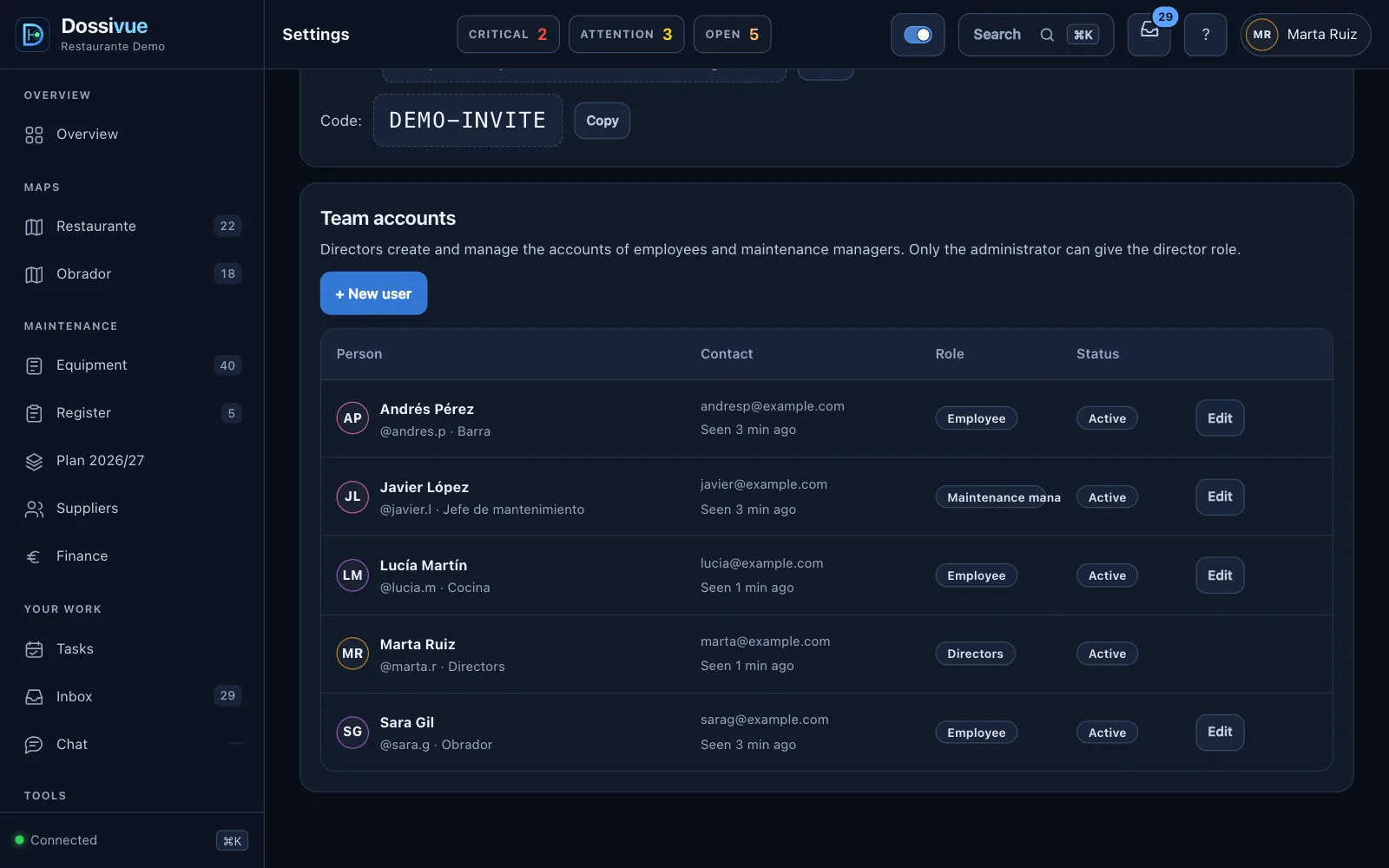
Task: Click the Person column header
Action: tap(359, 354)
